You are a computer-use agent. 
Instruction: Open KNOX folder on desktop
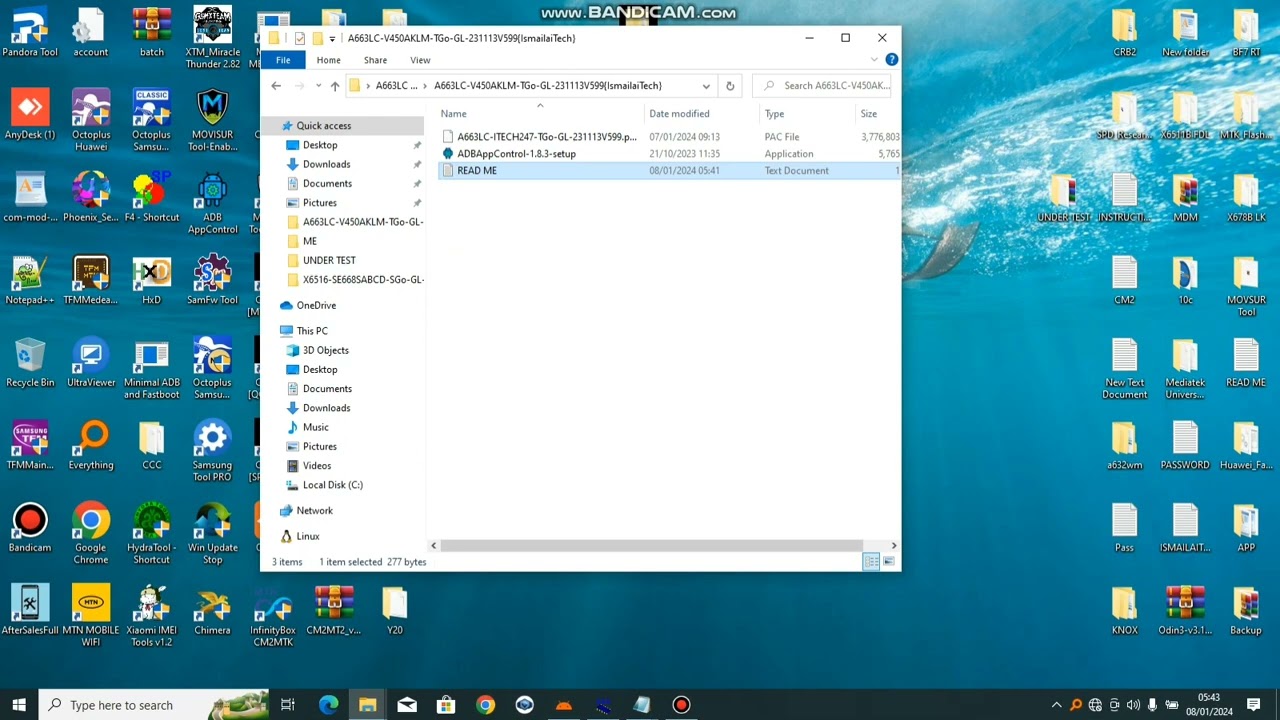(x=1124, y=610)
